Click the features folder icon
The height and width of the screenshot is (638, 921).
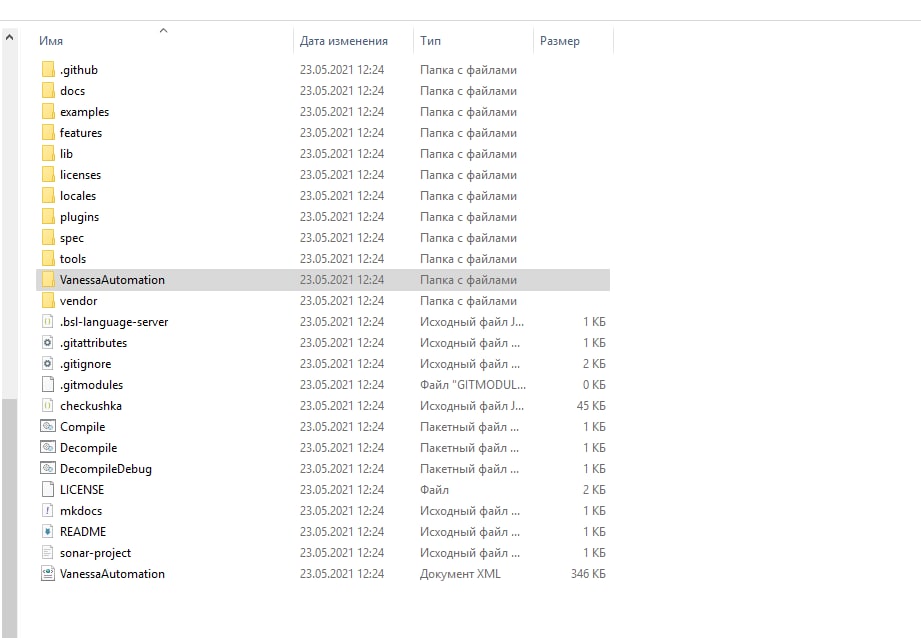coord(48,133)
